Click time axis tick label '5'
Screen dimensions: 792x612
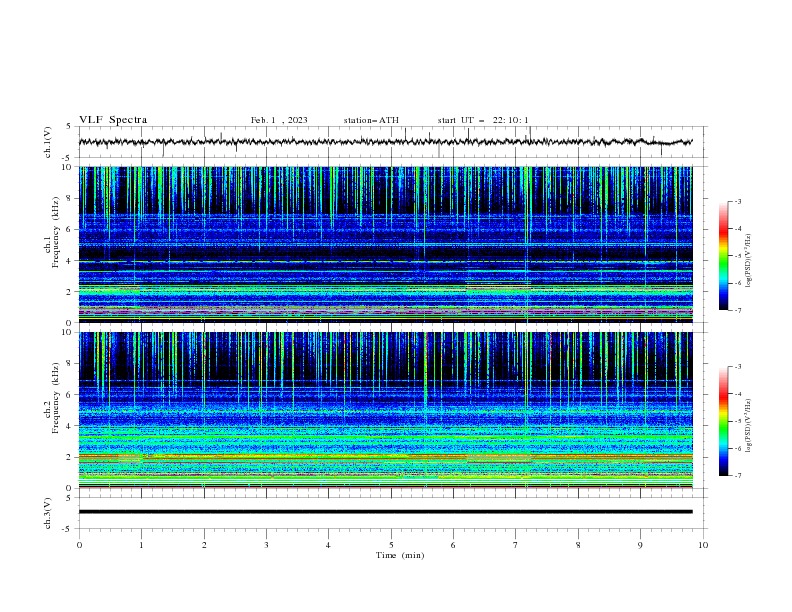pos(391,545)
